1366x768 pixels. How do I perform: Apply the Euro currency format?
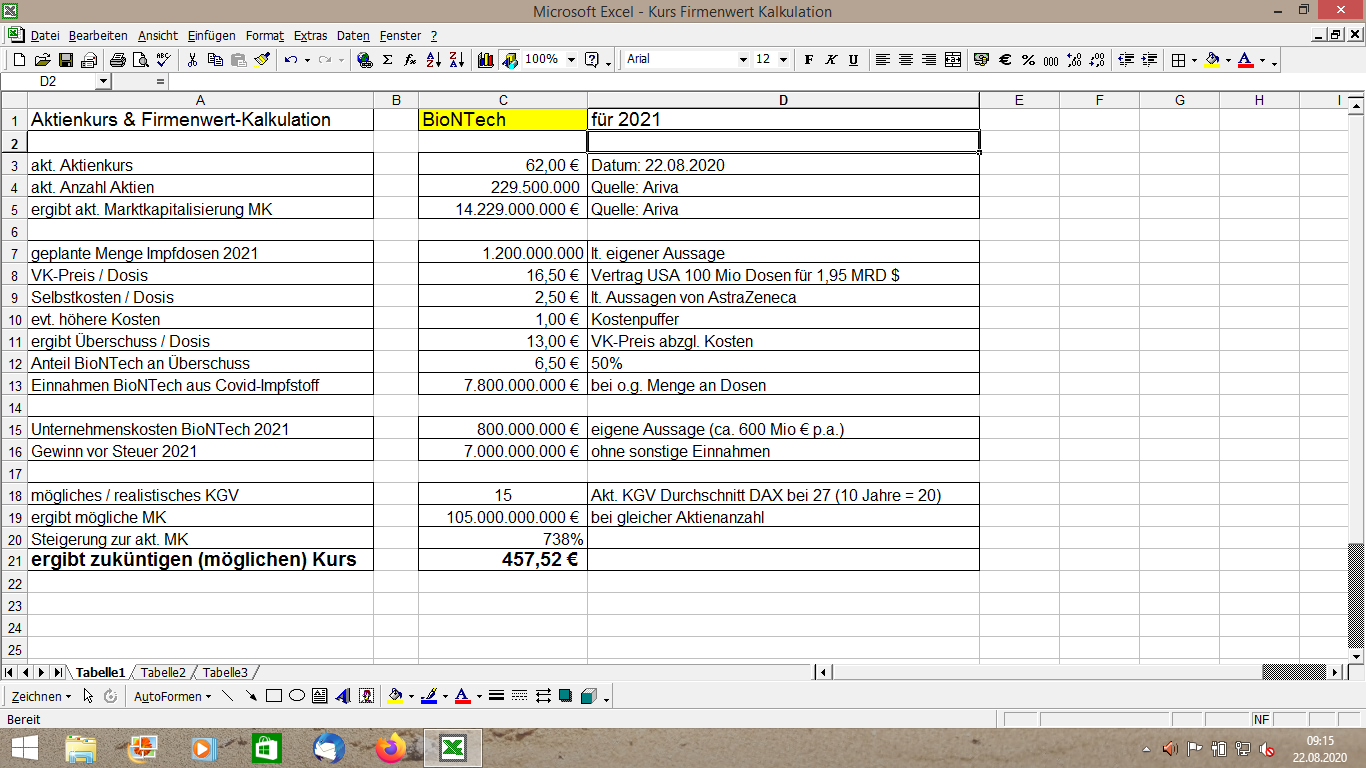coord(1005,60)
